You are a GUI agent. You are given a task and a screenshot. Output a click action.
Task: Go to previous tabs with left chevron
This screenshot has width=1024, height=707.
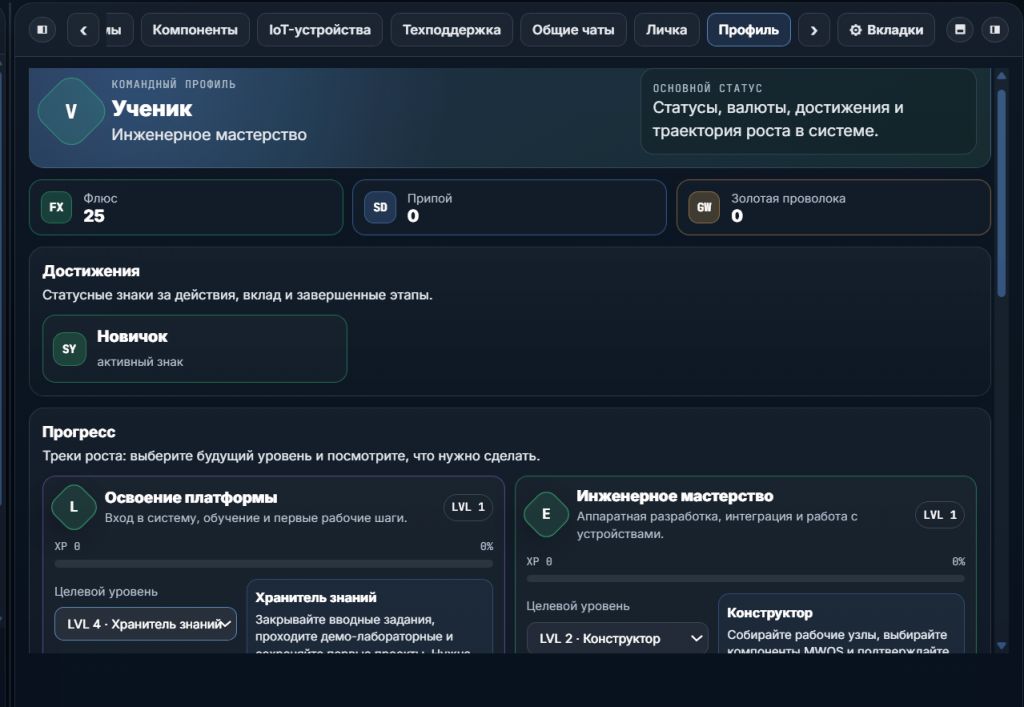pyautogui.click(x=84, y=30)
